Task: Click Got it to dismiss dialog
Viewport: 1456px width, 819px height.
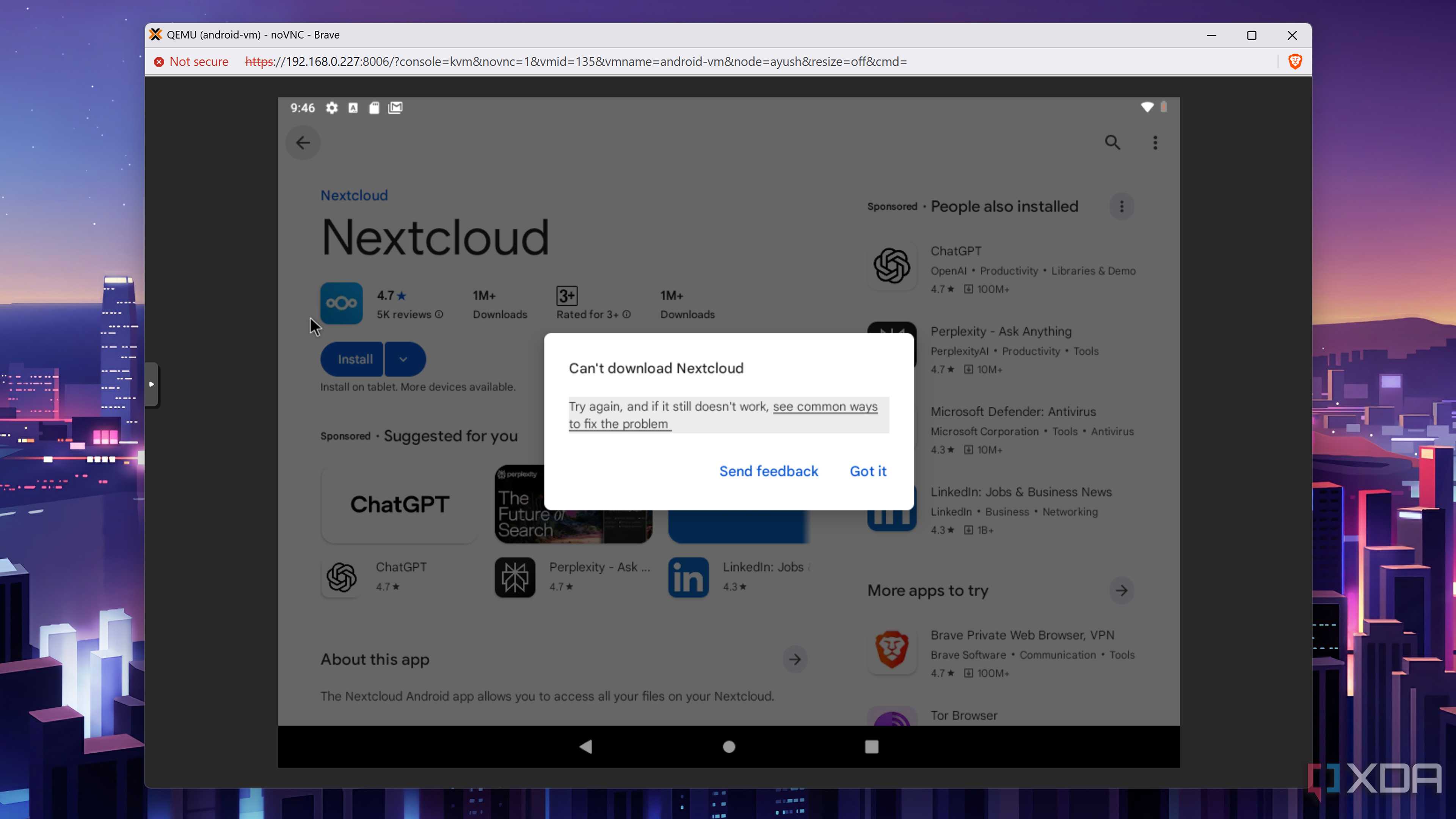Action: coord(868,471)
